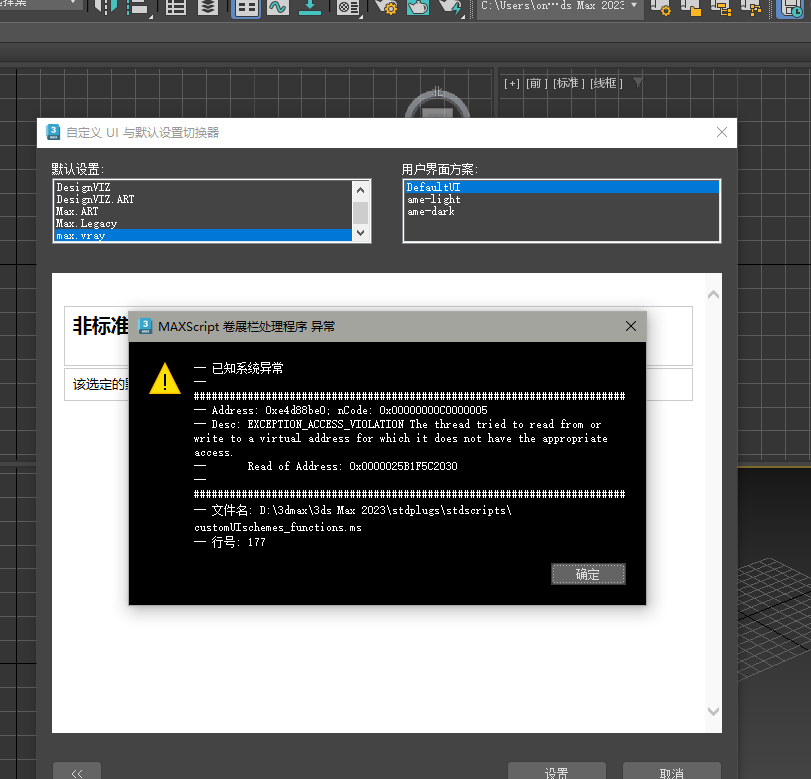Screen dimensions: 811x779
Task: Click the Read of Address line
Action: coord(352,466)
